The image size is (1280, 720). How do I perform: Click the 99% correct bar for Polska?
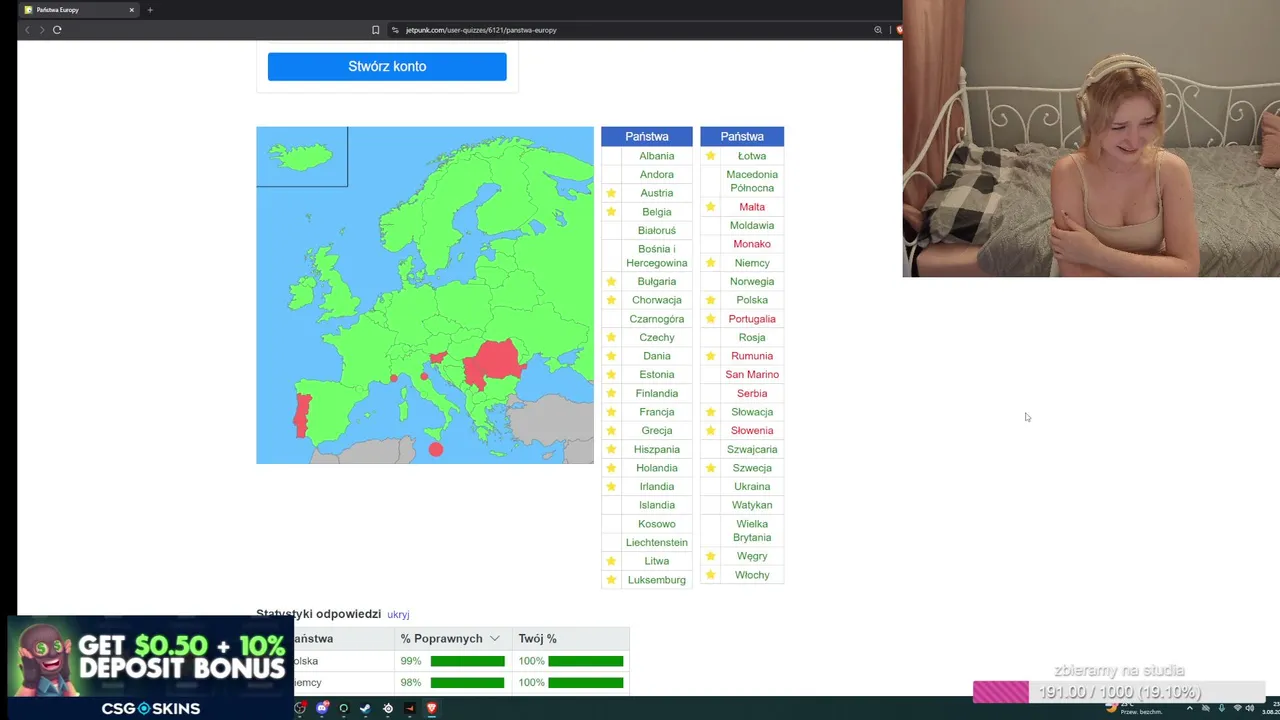tap(467, 661)
